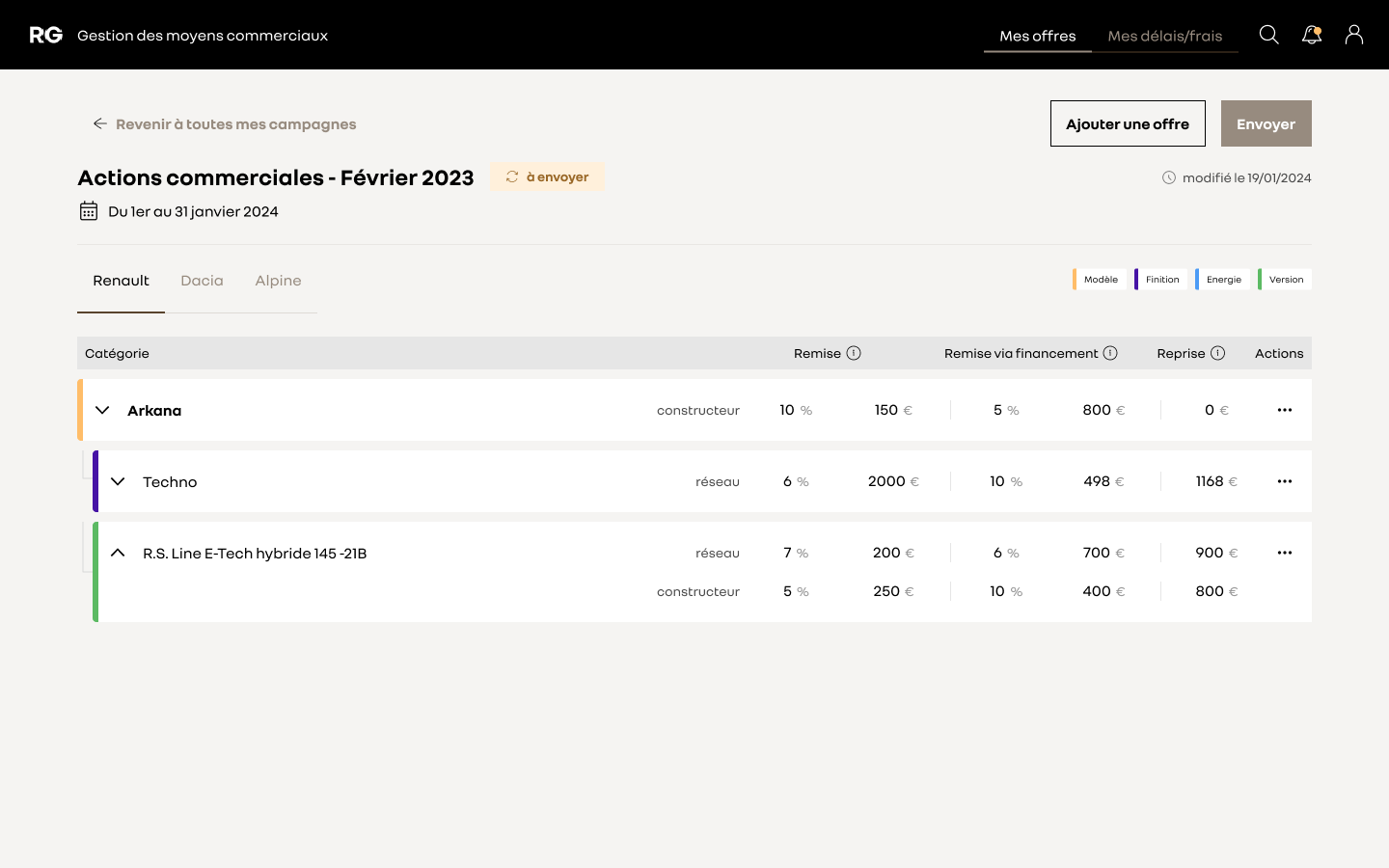Click date range Du 1er au 31 janvier 2024
1389x868 pixels.
pos(193,211)
